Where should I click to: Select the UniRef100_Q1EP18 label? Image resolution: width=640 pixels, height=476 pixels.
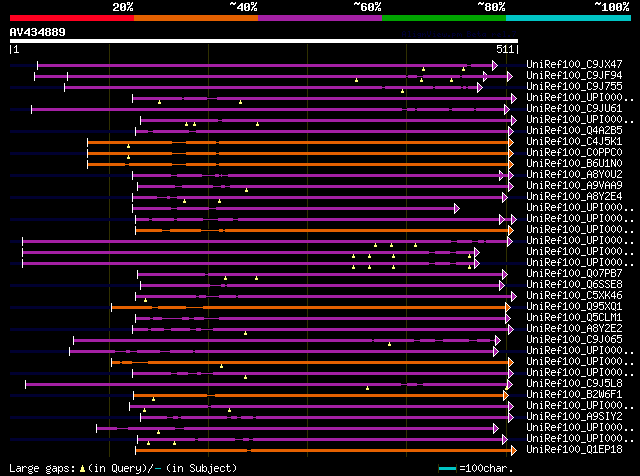574,449
